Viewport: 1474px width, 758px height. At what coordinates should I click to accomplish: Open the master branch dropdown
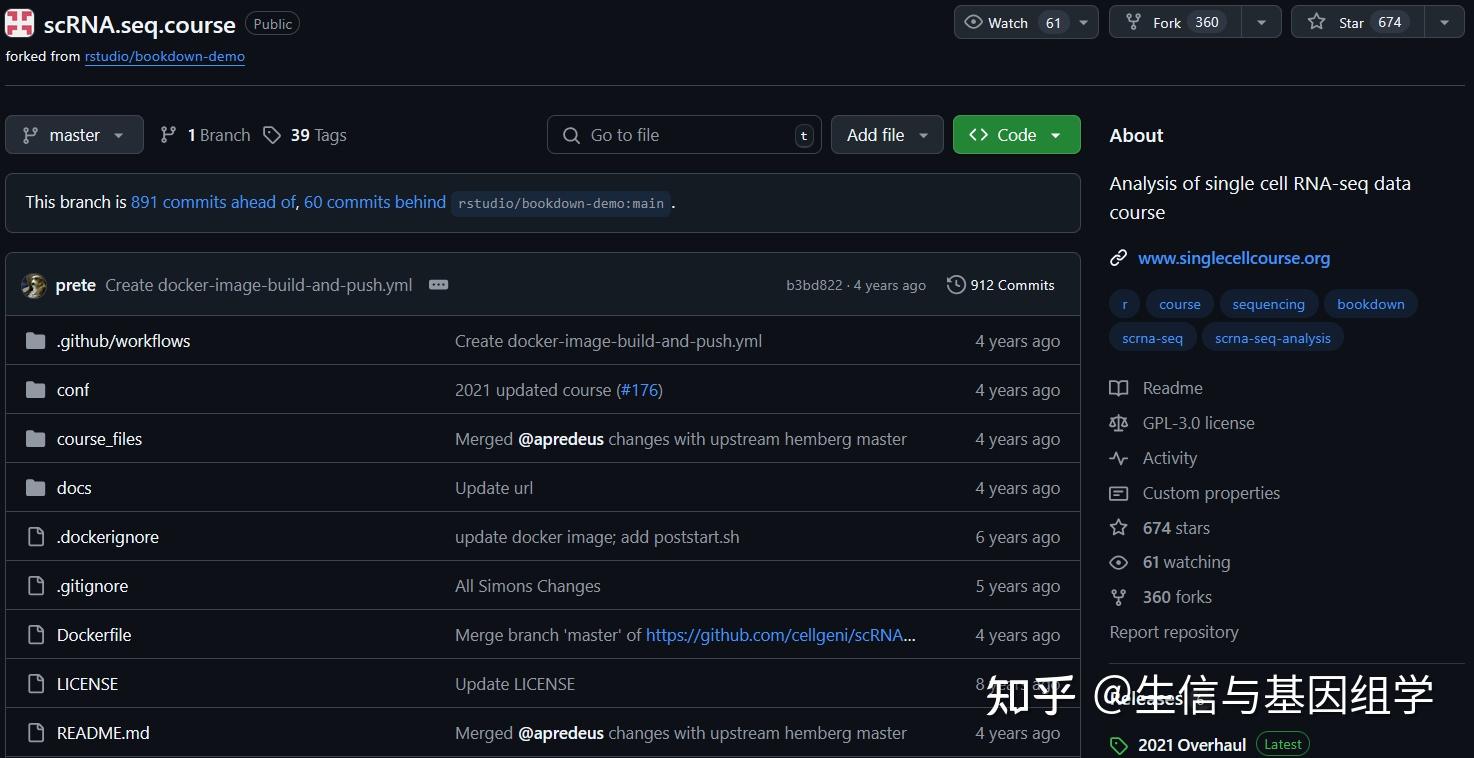coord(74,134)
